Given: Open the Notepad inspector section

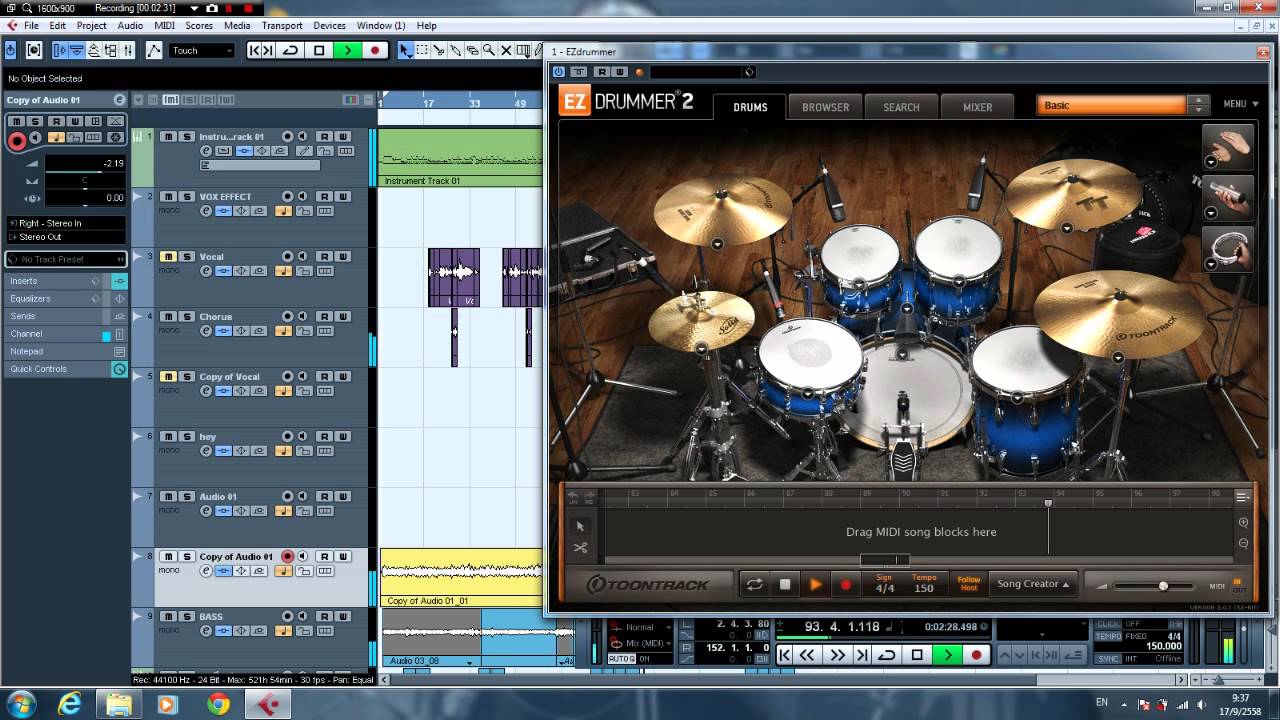Looking at the screenshot, I should pyautogui.click(x=66, y=351).
